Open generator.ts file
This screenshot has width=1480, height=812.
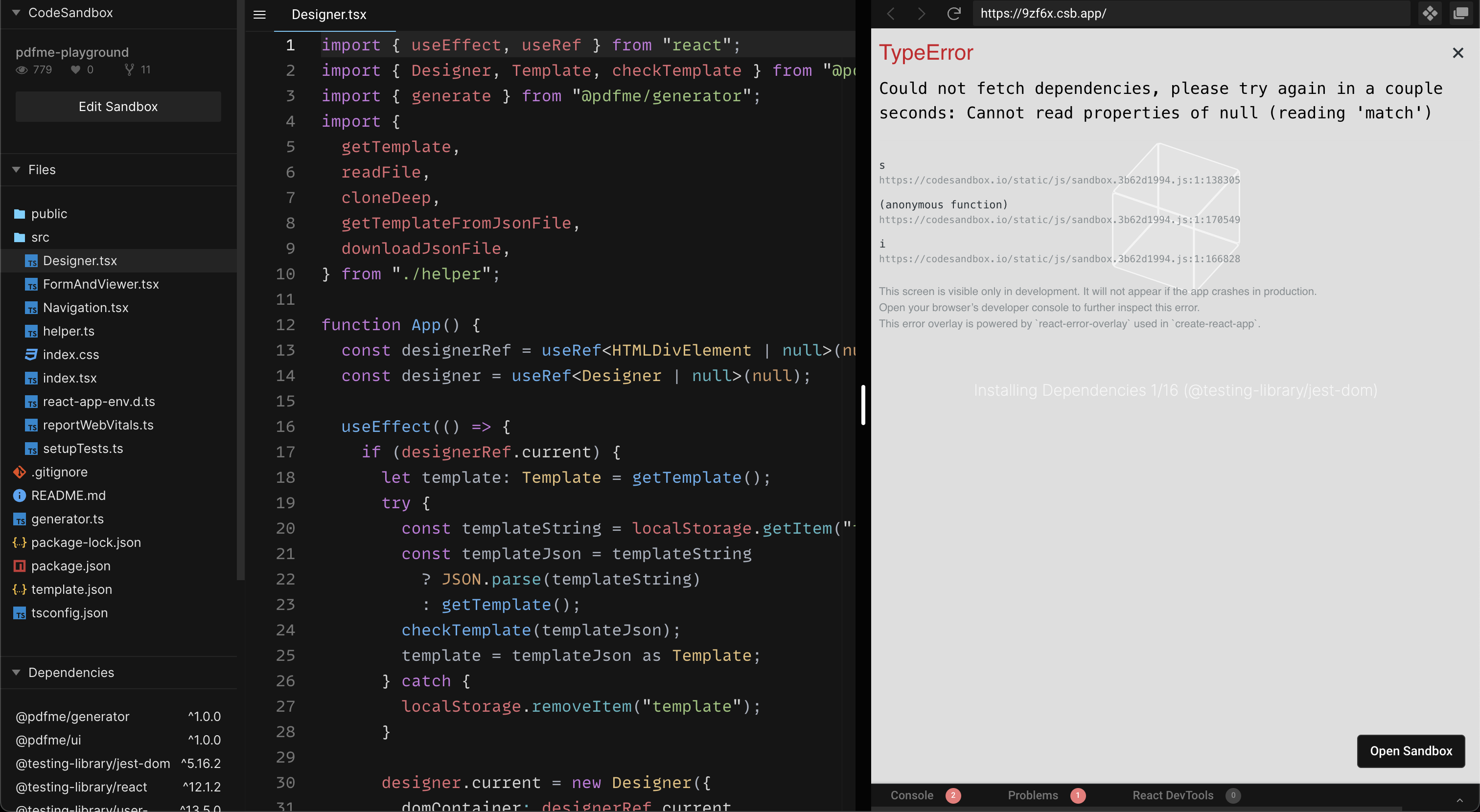[118, 519]
